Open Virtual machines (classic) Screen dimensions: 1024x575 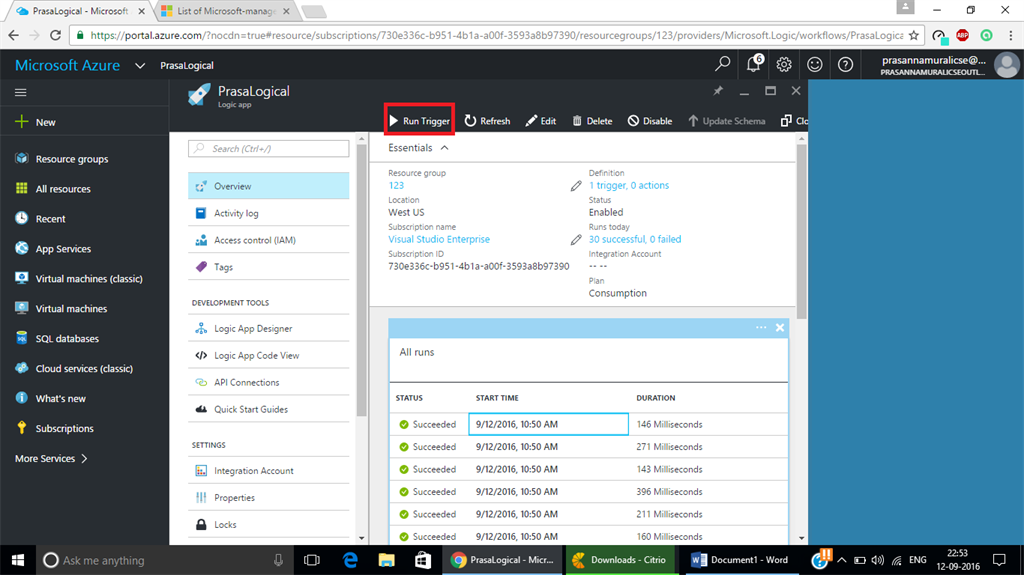[79, 278]
